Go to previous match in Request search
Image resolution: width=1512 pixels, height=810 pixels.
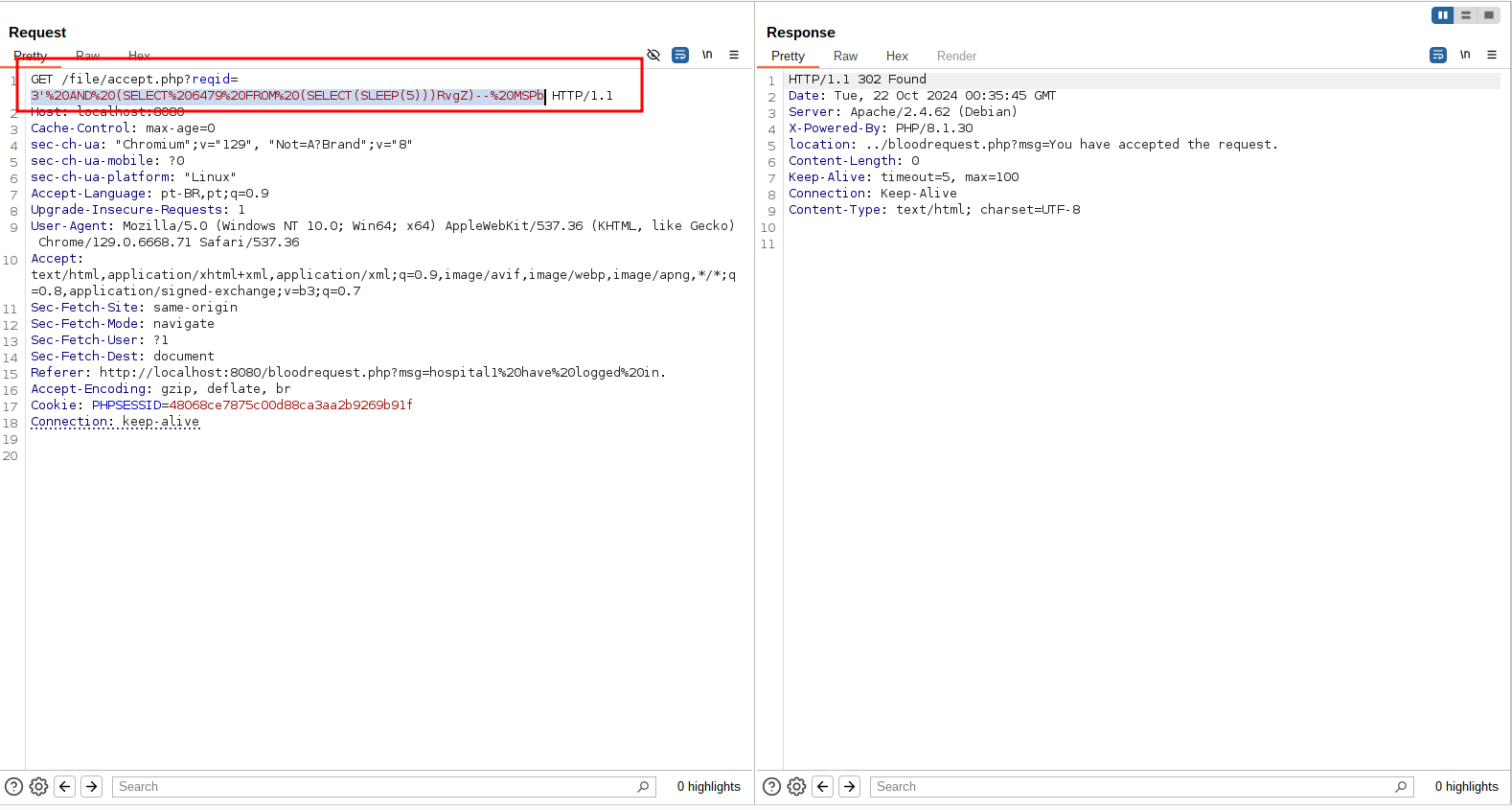coord(65,786)
